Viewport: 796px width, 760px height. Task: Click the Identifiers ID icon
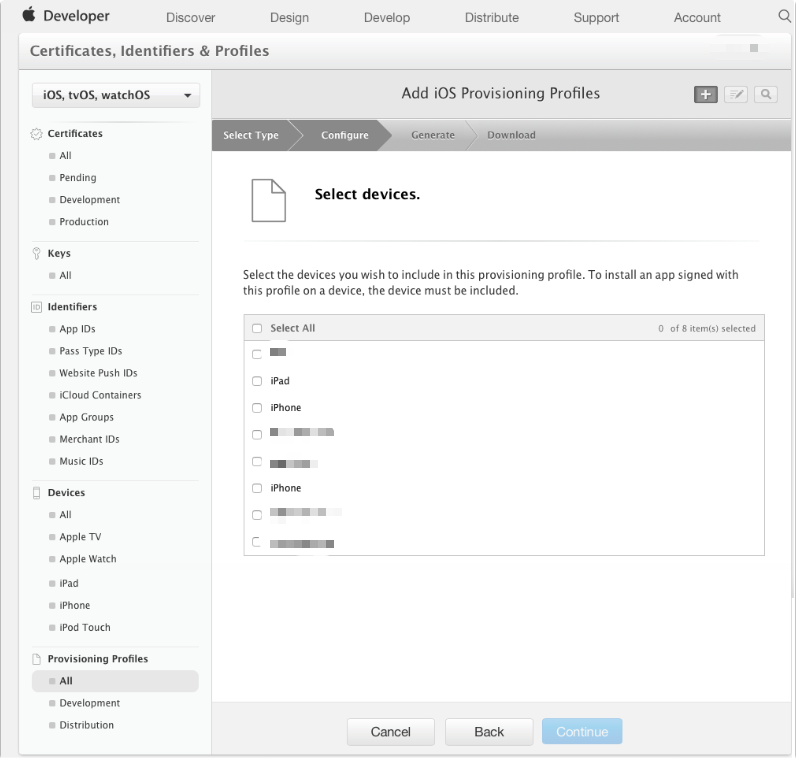pos(36,307)
